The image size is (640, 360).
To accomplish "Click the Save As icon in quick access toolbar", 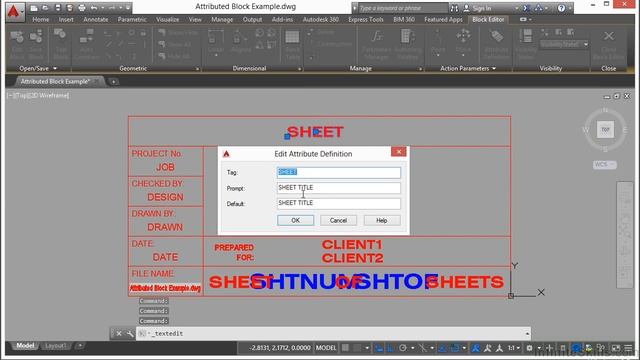I will [69, 8].
